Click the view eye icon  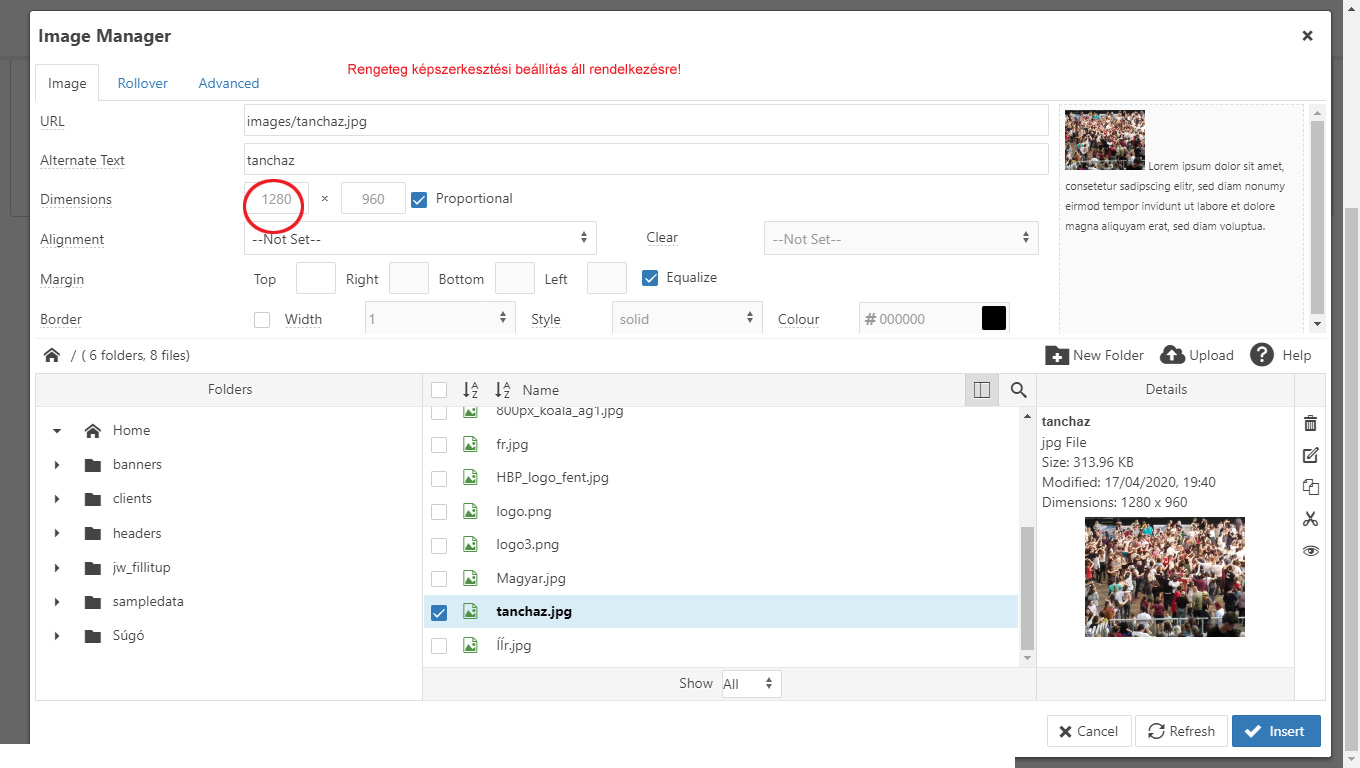(1310, 551)
